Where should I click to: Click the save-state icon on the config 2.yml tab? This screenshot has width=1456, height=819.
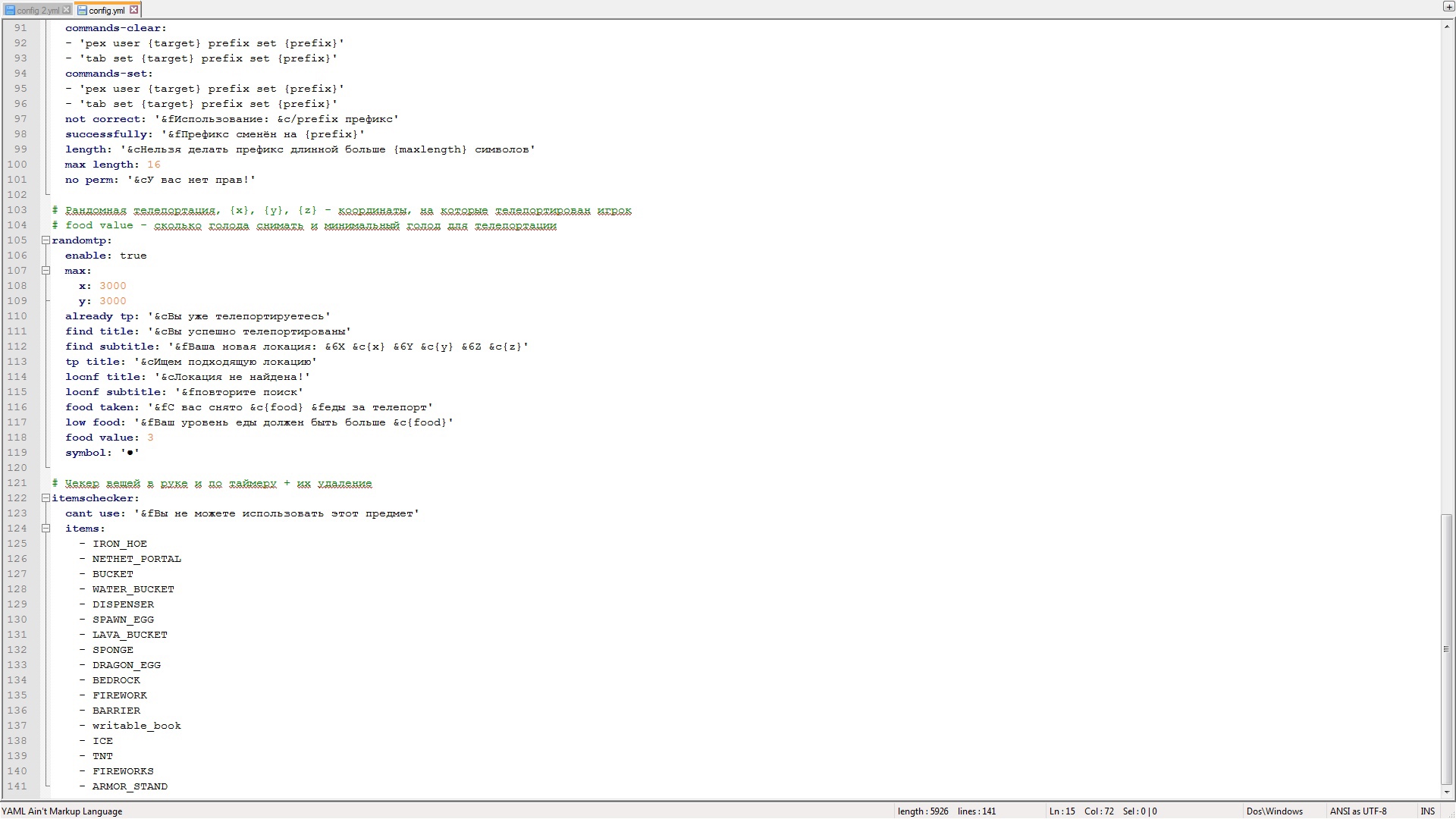pyautogui.click(x=10, y=10)
